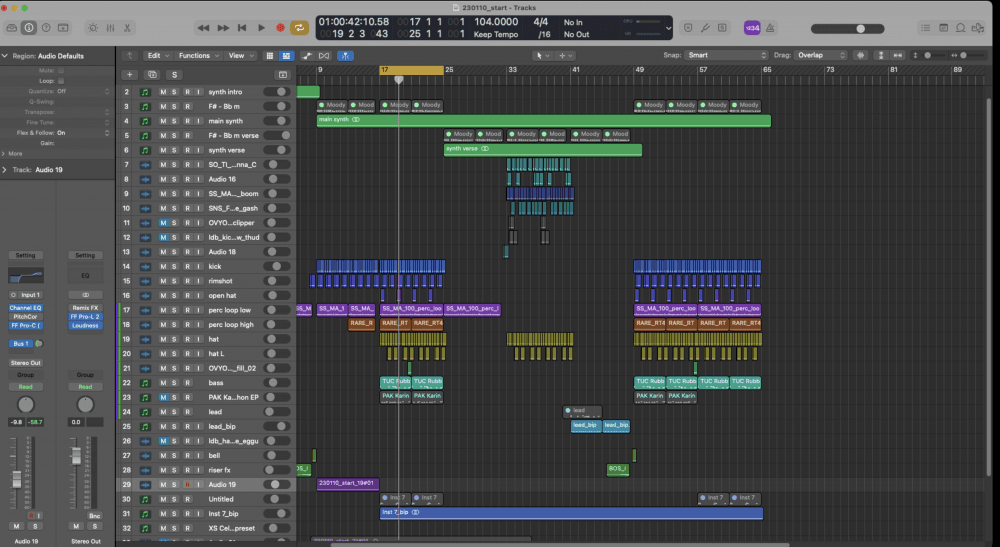
Task: Open the Remix FX plugin slot
Action: click(85, 308)
